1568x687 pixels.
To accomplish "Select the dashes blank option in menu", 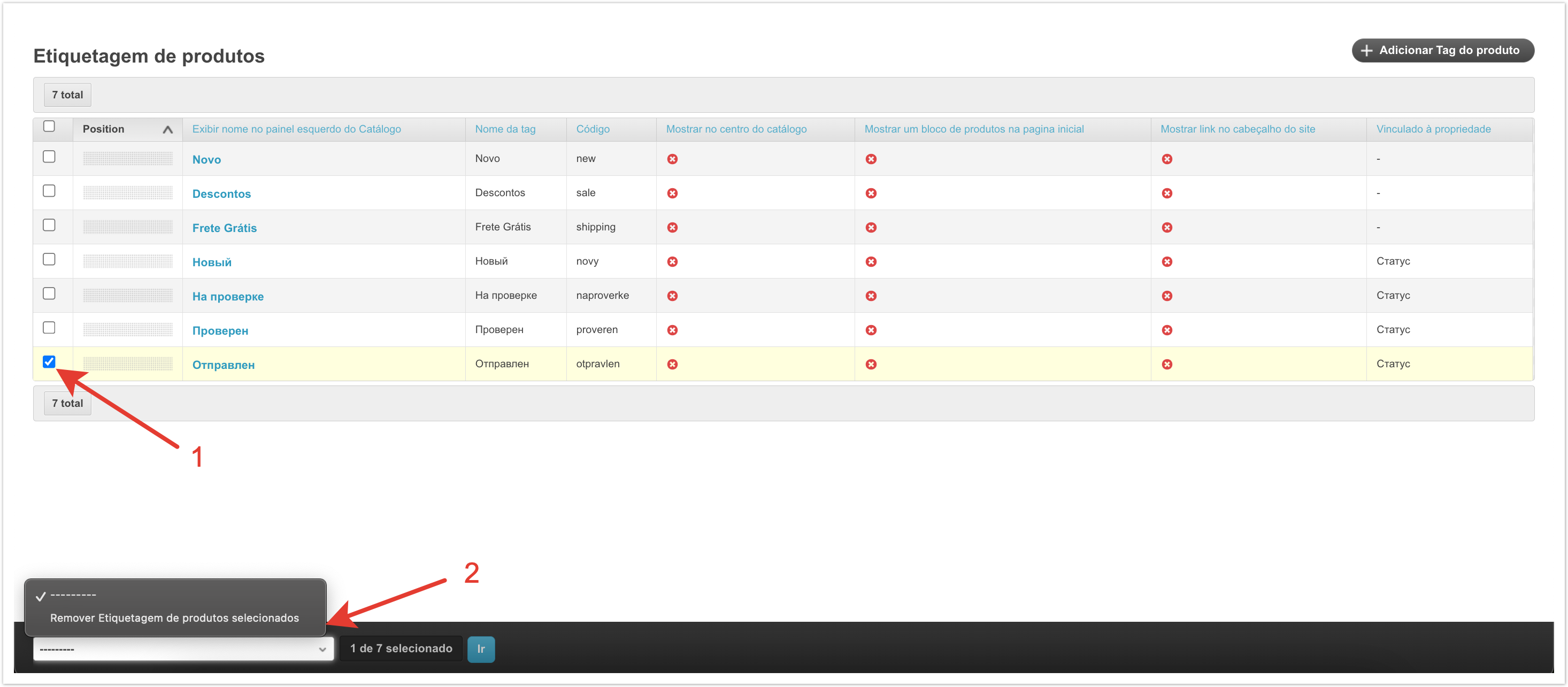I will 73,595.
